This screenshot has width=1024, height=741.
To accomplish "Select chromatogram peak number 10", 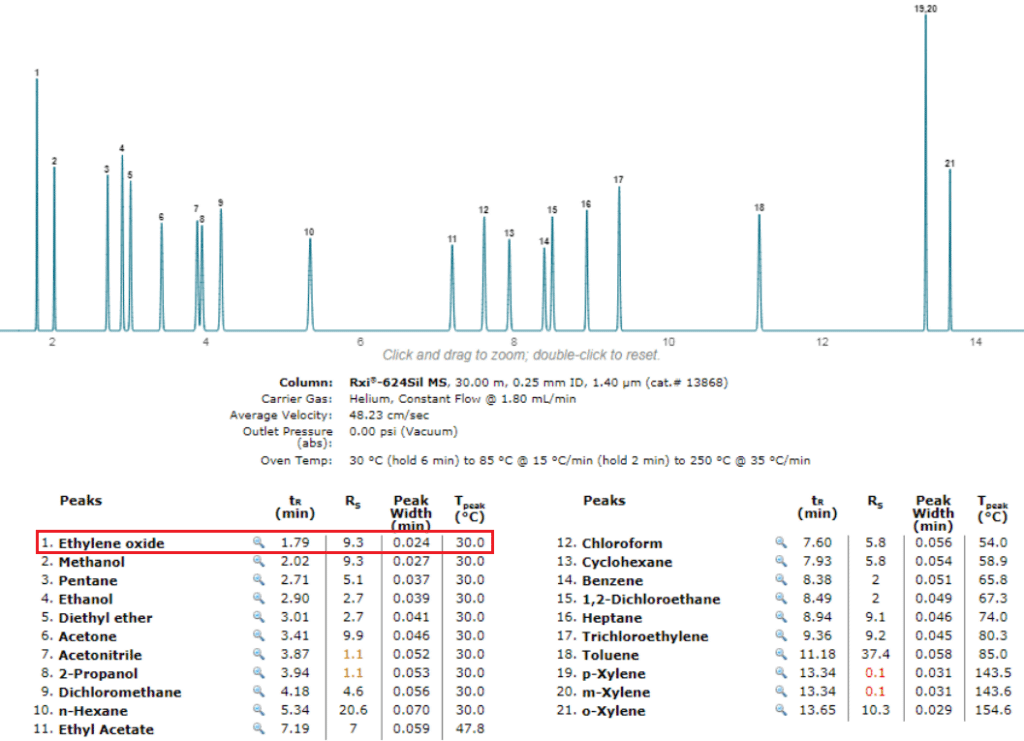I will tap(310, 285).
